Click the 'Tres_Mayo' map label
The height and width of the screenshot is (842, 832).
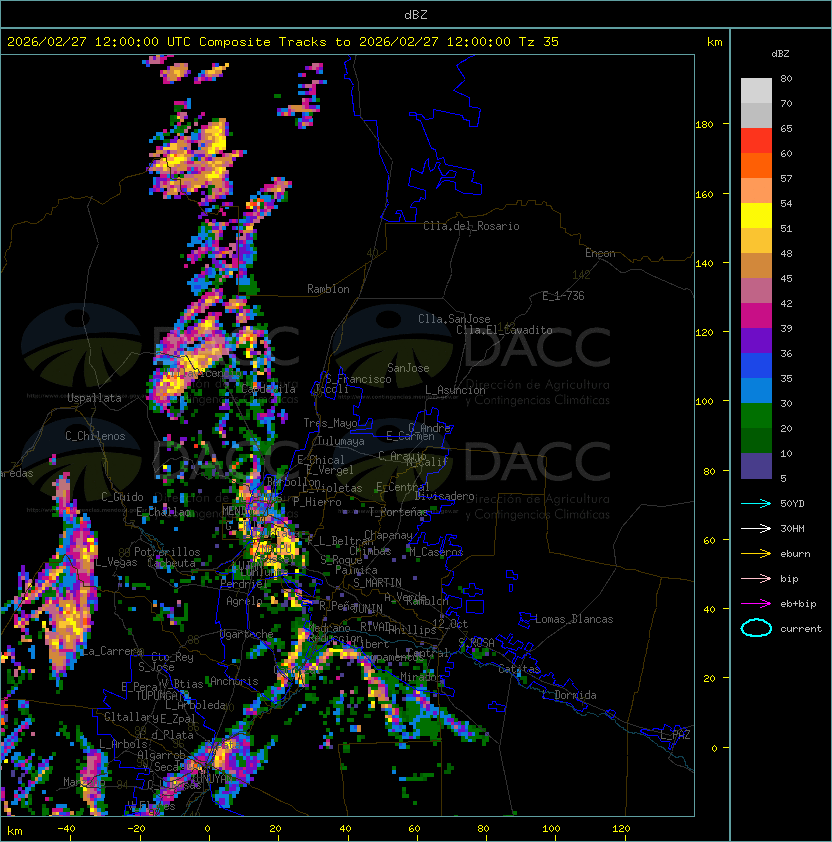pyautogui.click(x=330, y=423)
